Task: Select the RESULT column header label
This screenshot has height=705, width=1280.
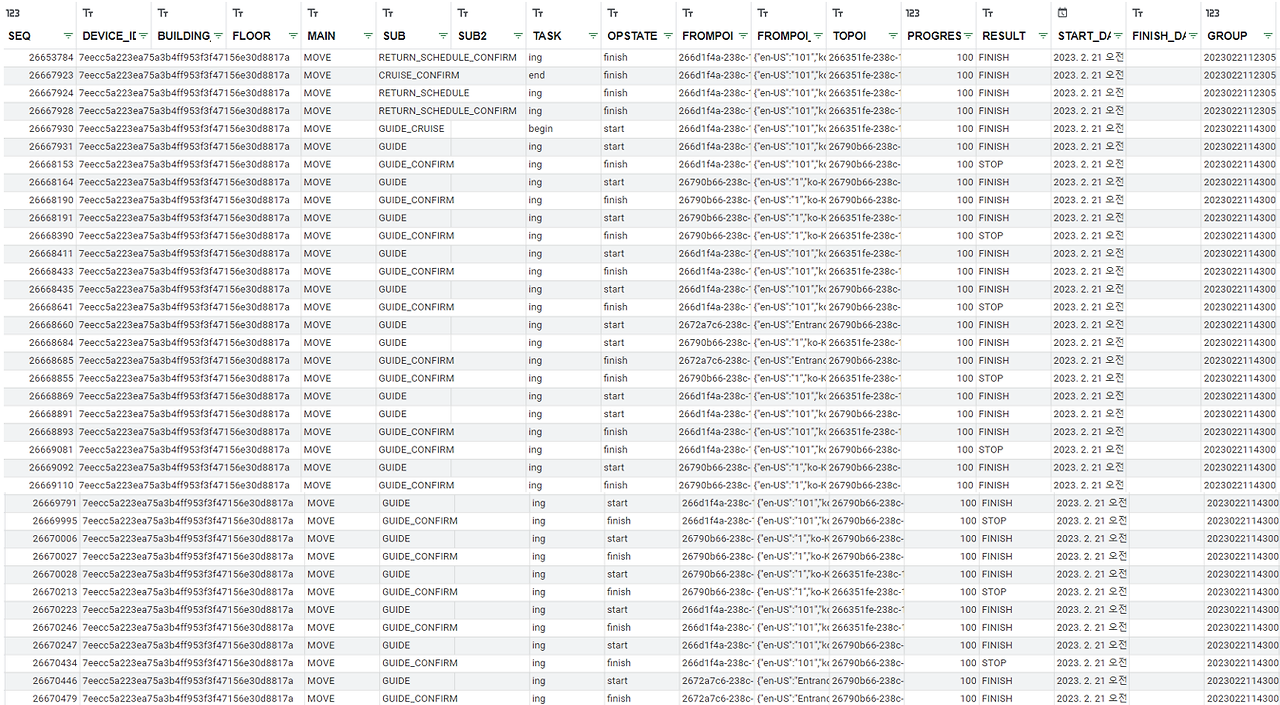Action: click(1004, 36)
